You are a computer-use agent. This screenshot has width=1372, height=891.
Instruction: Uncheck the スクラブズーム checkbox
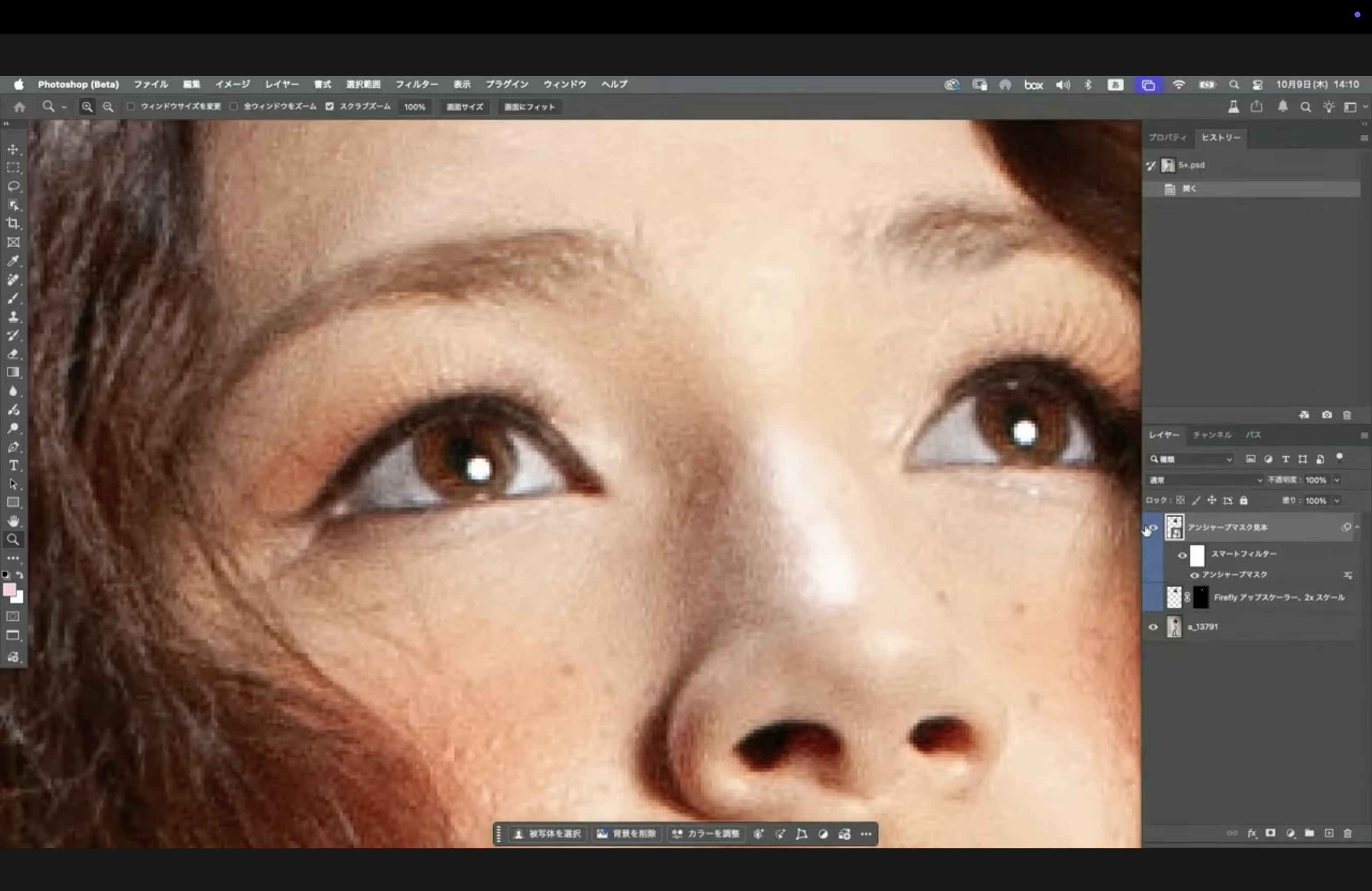coord(329,107)
